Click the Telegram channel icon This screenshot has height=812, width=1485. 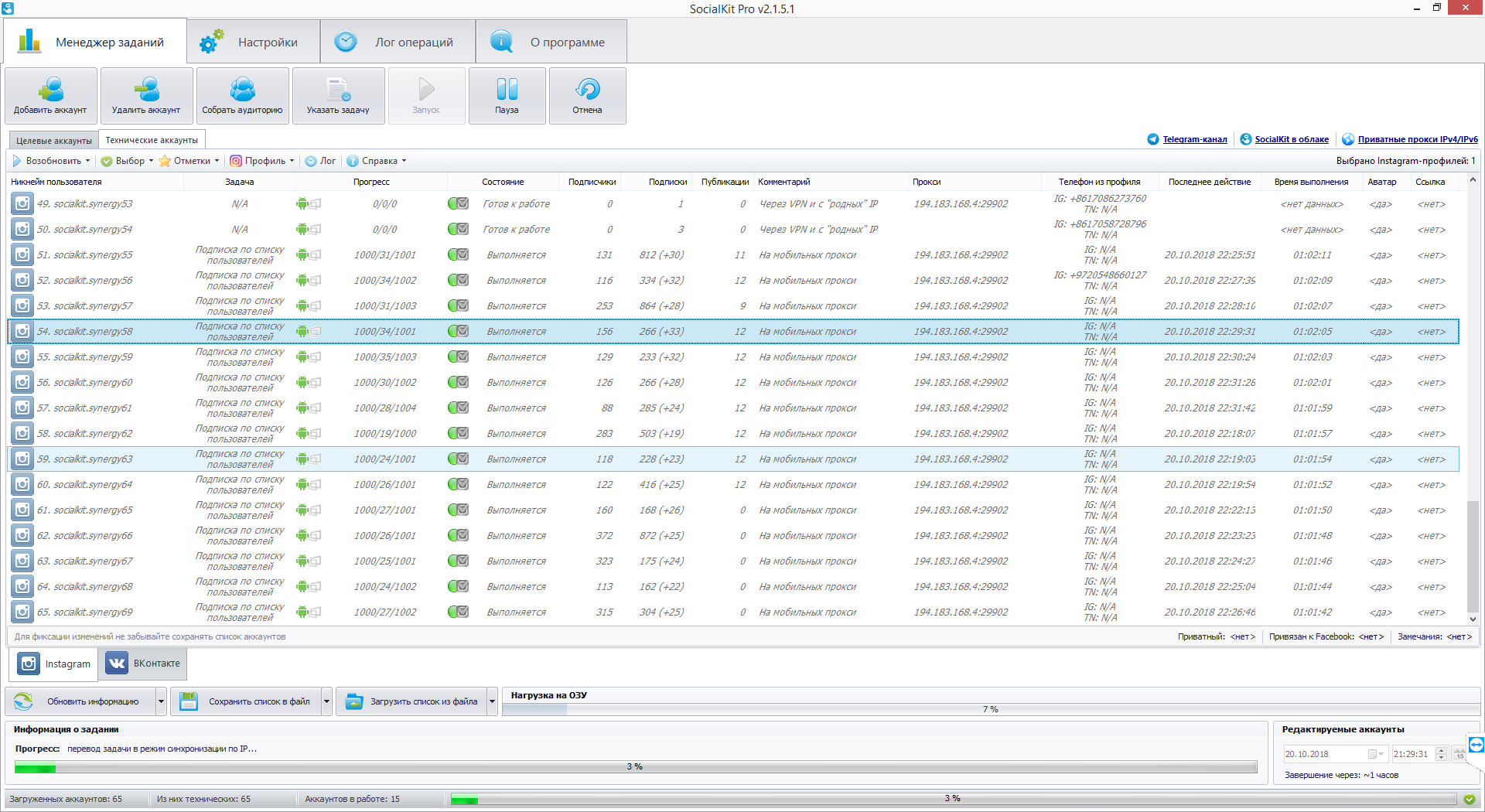click(1153, 139)
